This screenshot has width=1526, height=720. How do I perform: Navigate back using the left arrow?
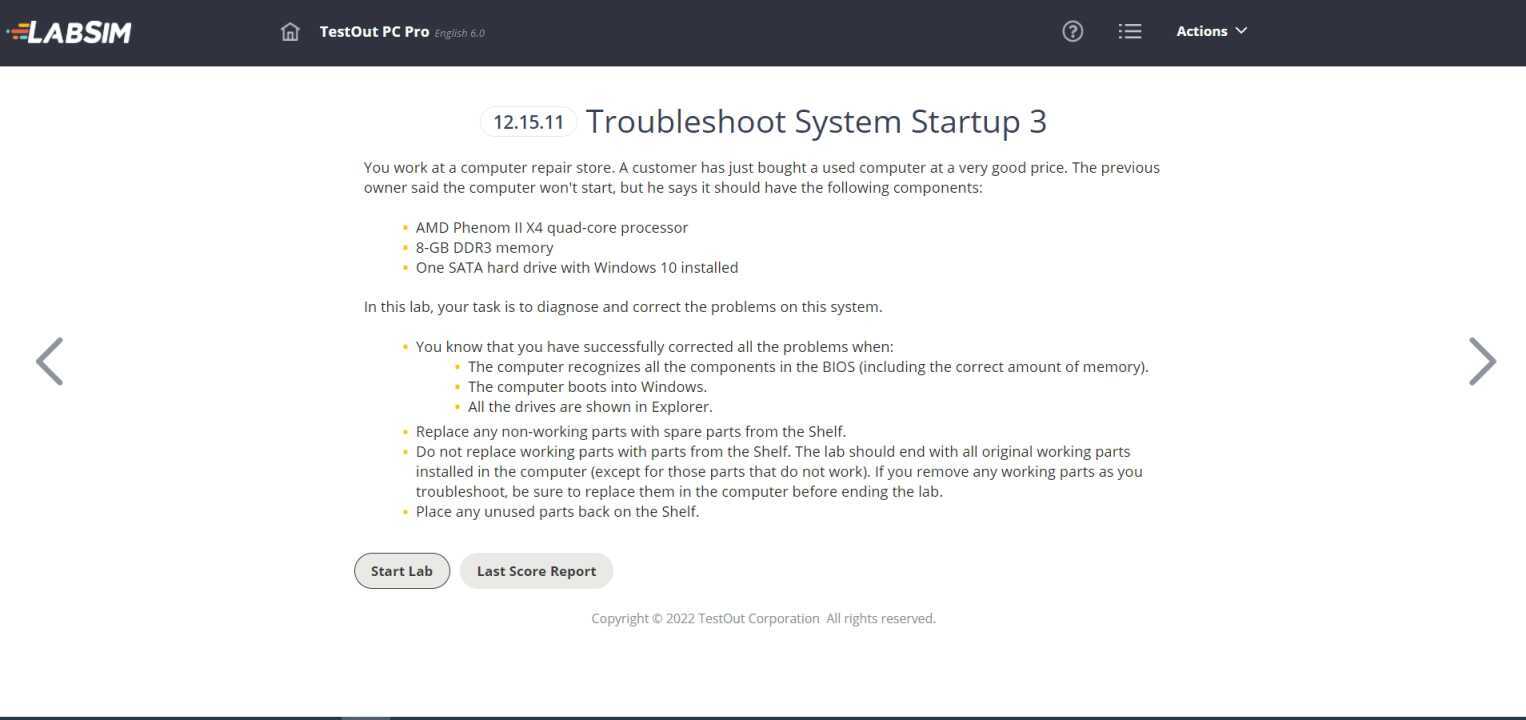pyautogui.click(x=49, y=361)
